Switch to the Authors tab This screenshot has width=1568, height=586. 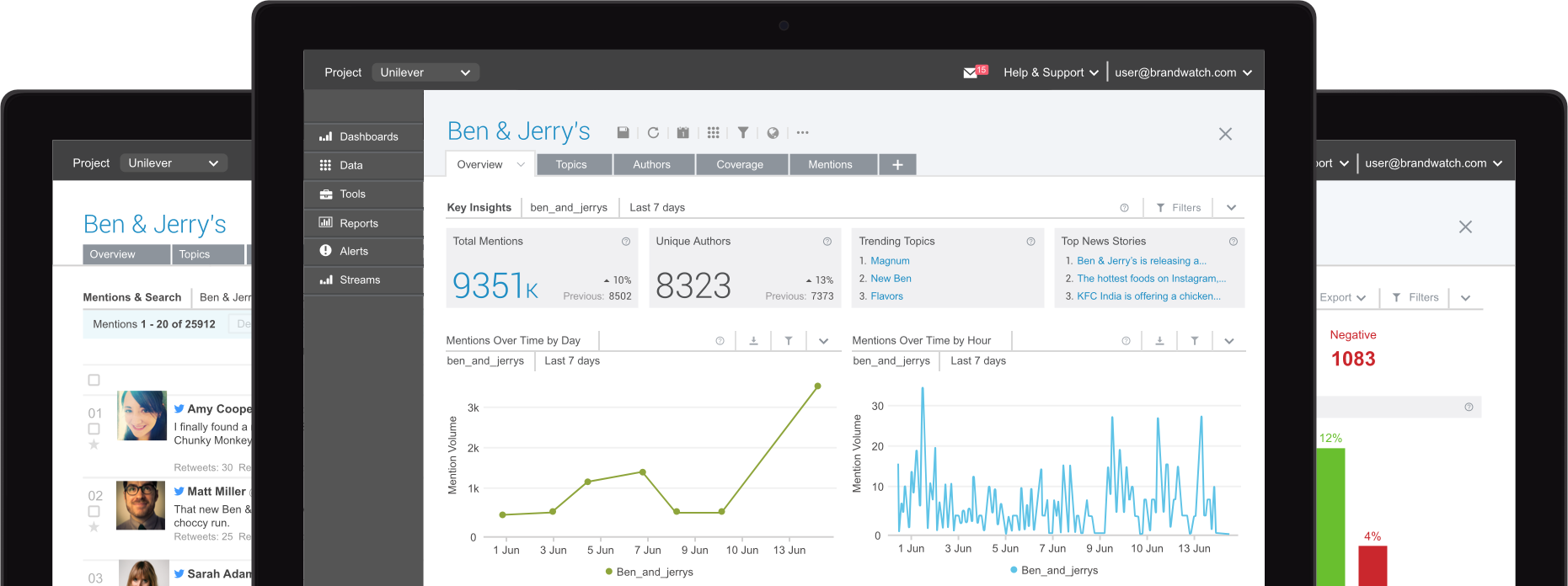(x=651, y=165)
